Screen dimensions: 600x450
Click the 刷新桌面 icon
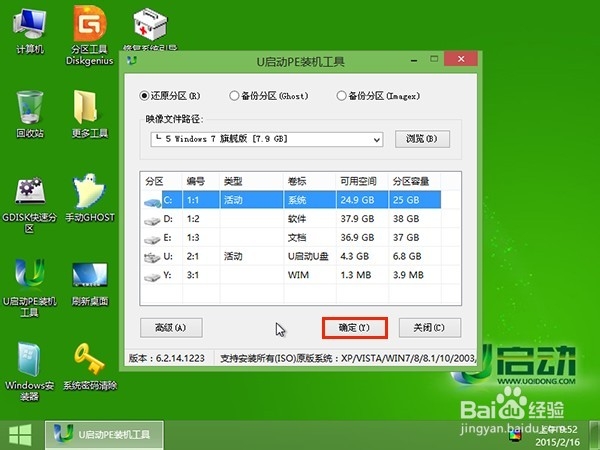(x=90, y=284)
